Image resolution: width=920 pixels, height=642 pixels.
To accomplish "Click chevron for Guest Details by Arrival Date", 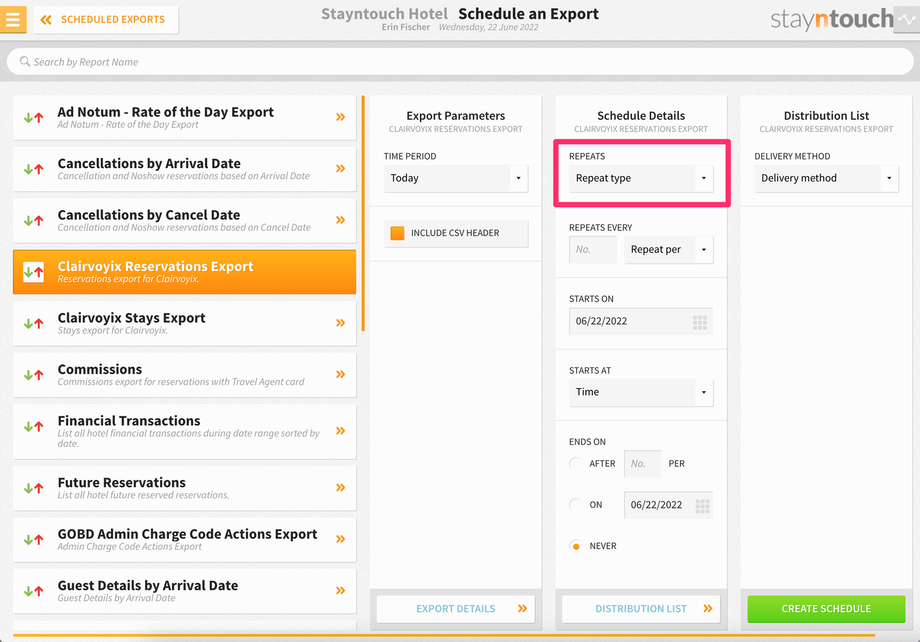I will [340, 590].
